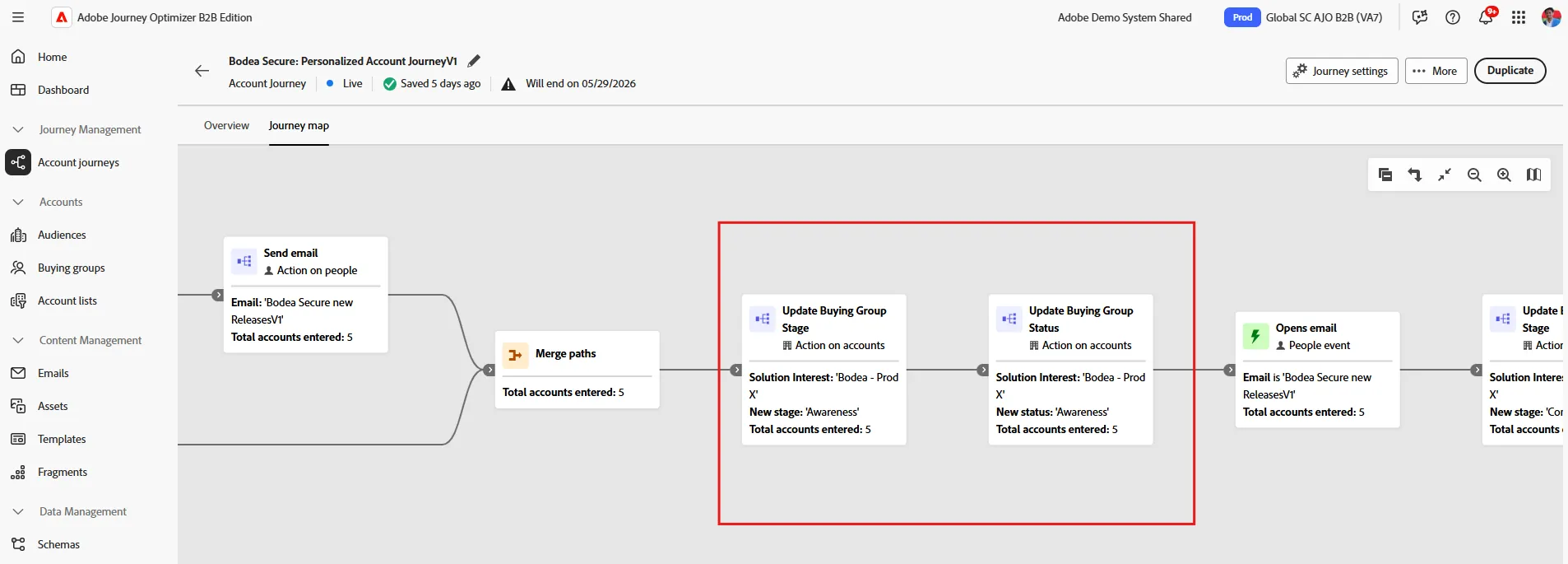Collapse the Accounts section
The height and width of the screenshot is (564, 1568).
(18, 202)
